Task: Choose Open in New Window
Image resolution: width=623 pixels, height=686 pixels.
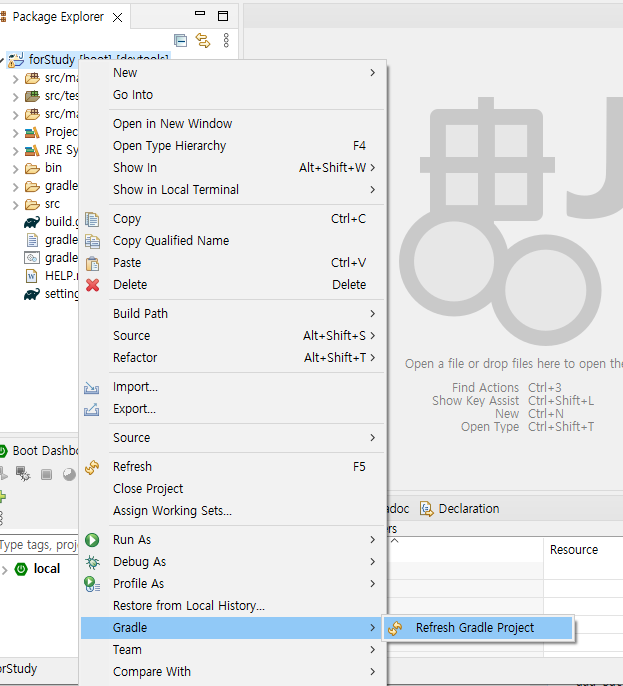Action: click(x=233, y=124)
